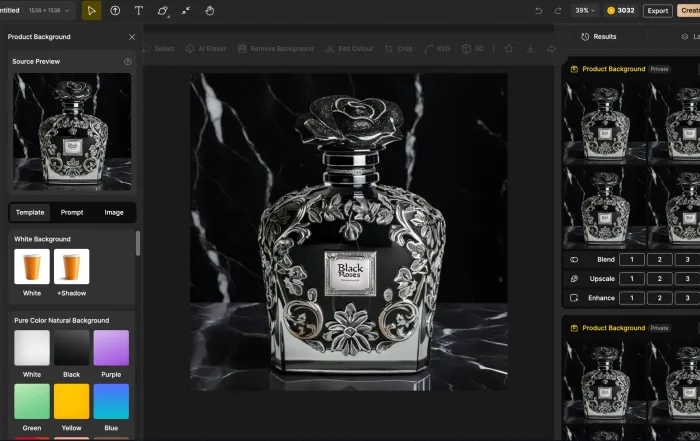Image resolution: width=700 pixels, height=441 pixels.
Task: Click Enhance option 2
Action: [659, 298]
